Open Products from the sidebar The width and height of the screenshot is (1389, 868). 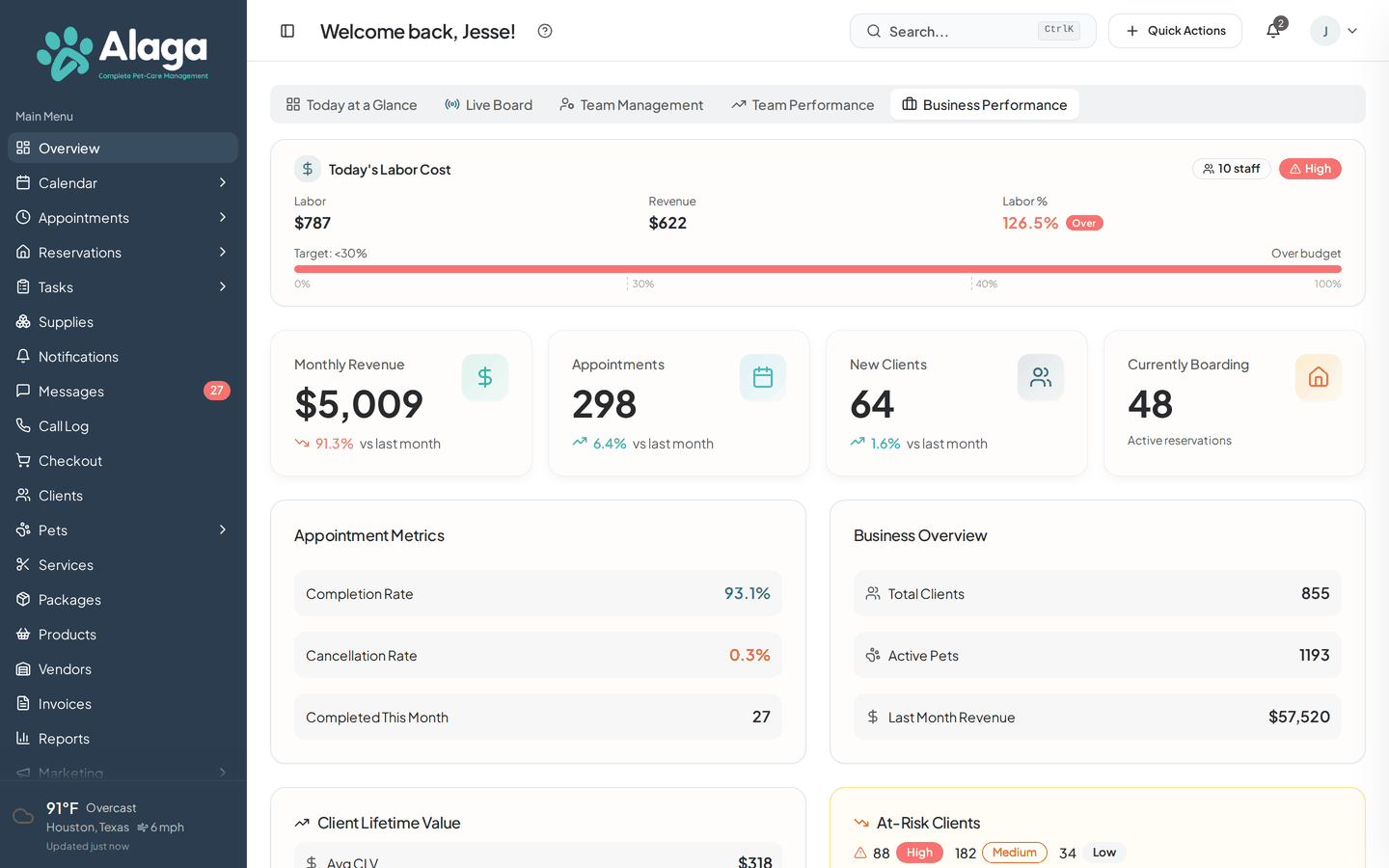123,635
